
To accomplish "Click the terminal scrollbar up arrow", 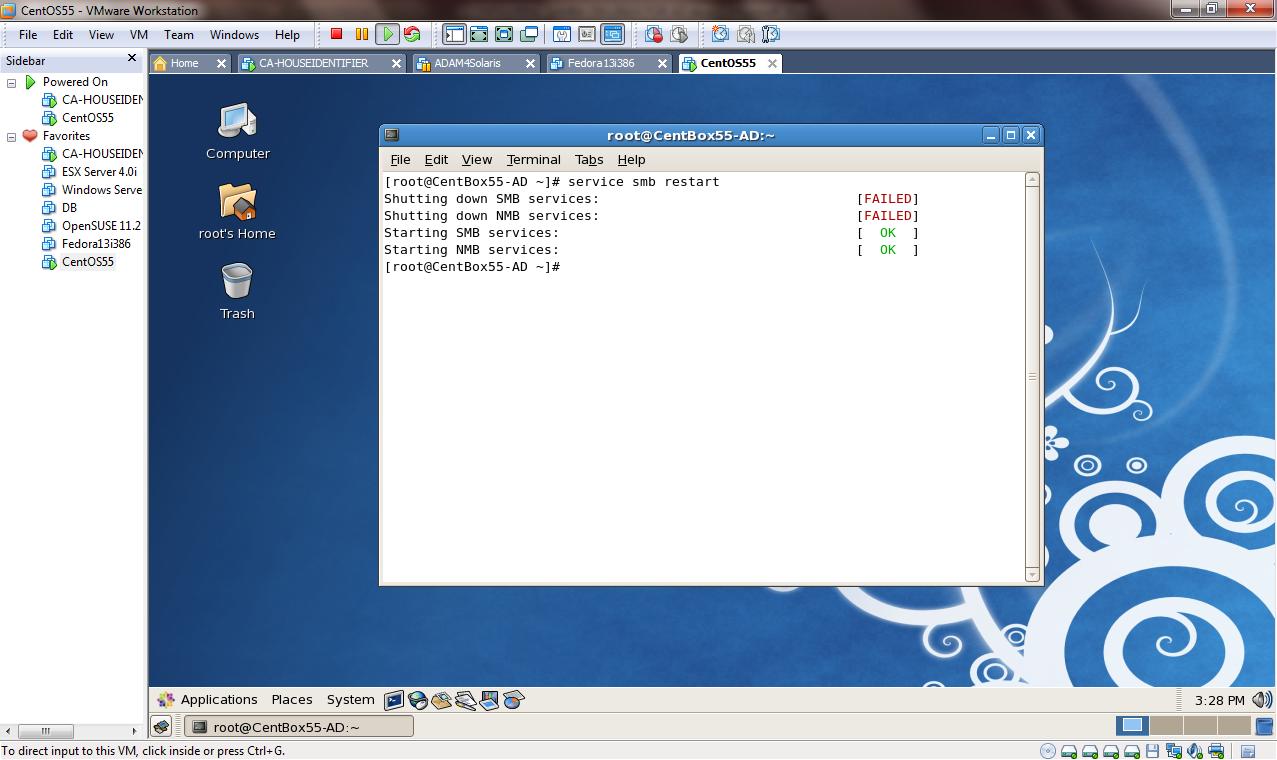I will 1033,180.
